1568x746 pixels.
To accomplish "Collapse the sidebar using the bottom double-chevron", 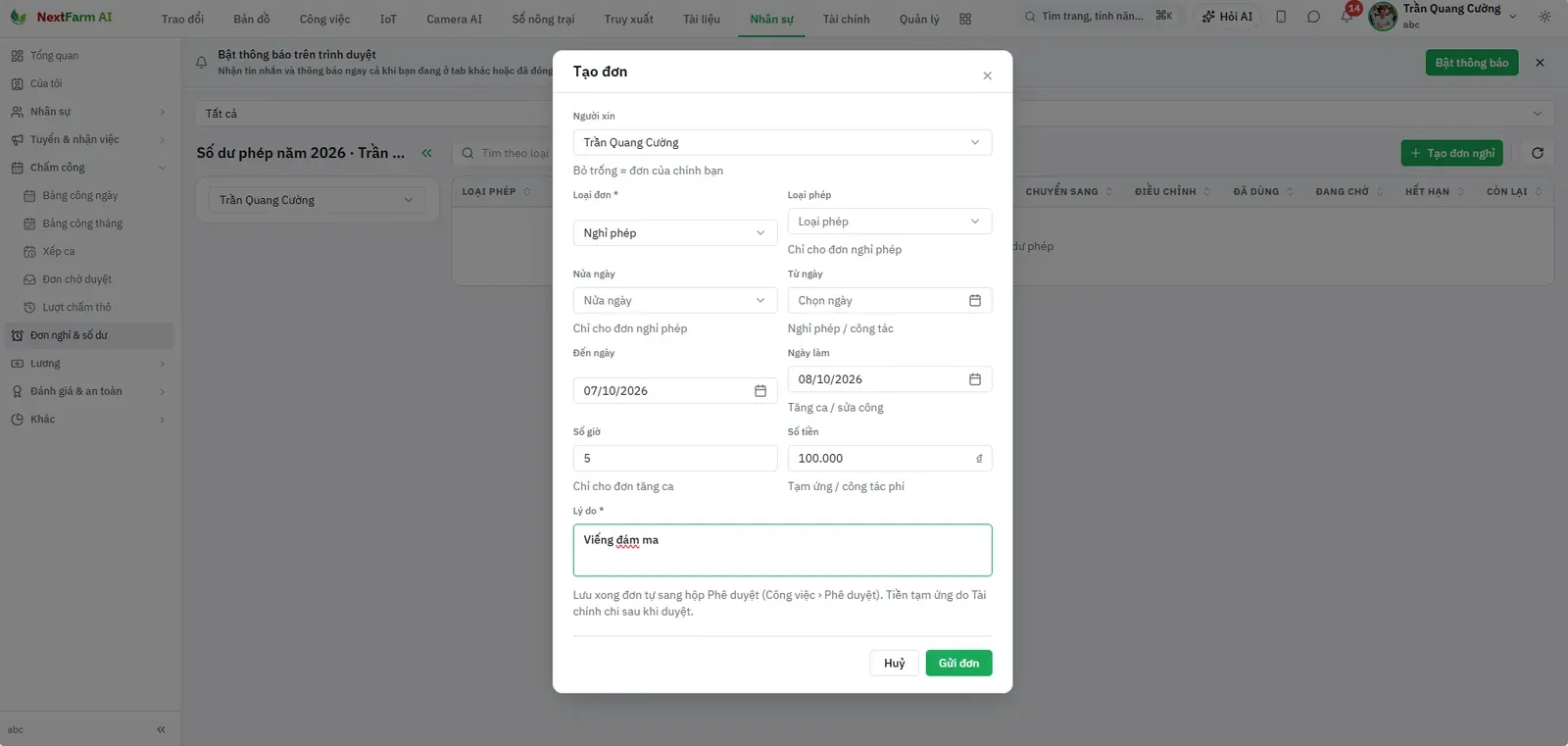I will pyautogui.click(x=161, y=729).
